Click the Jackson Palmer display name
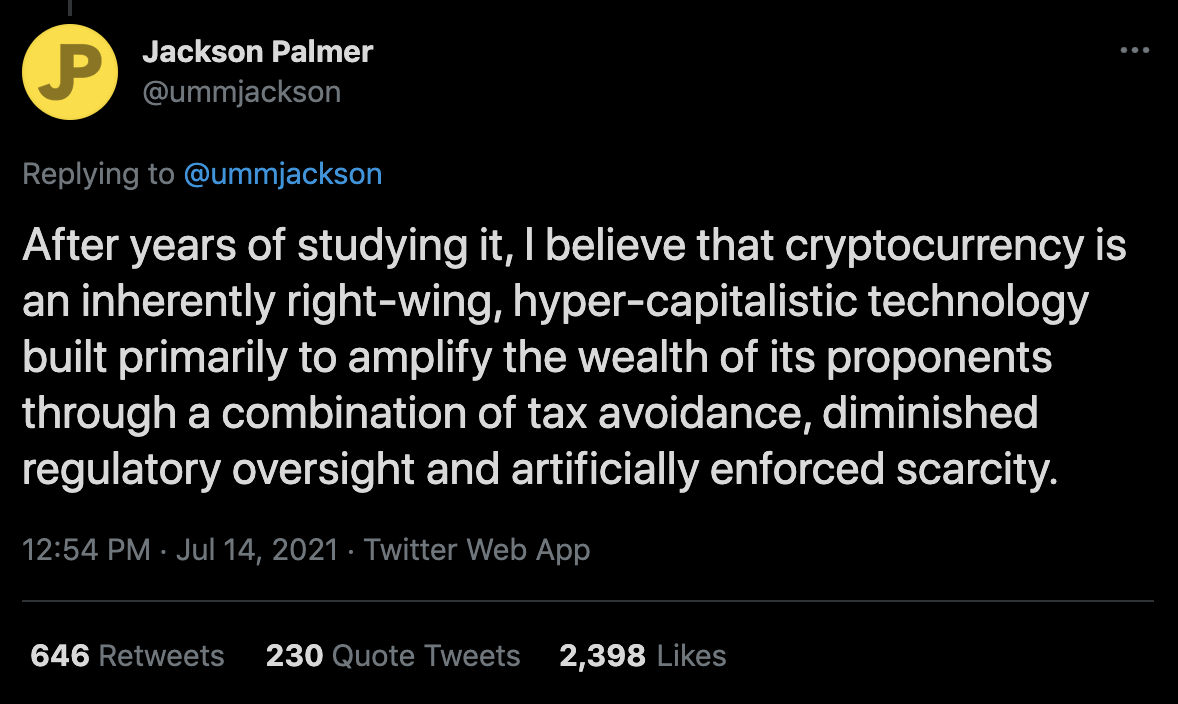The height and width of the screenshot is (704, 1178). 257,52
